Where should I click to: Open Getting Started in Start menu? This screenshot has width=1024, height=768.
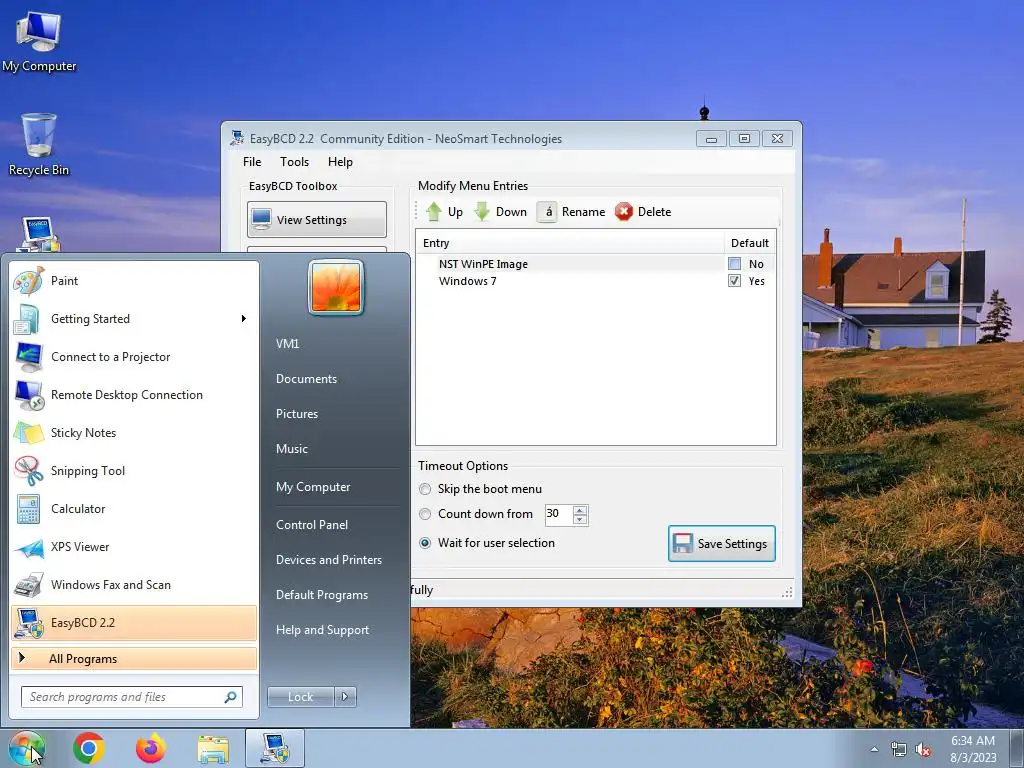coord(134,319)
